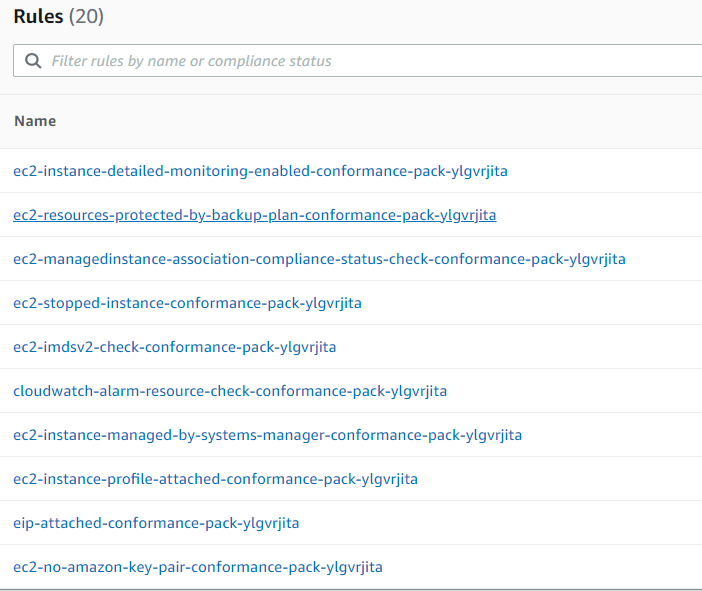Open ec2-stopped-instance conformance pack rule
The image size is (702, 591).
pyautogui.click(x=187, y=303)
